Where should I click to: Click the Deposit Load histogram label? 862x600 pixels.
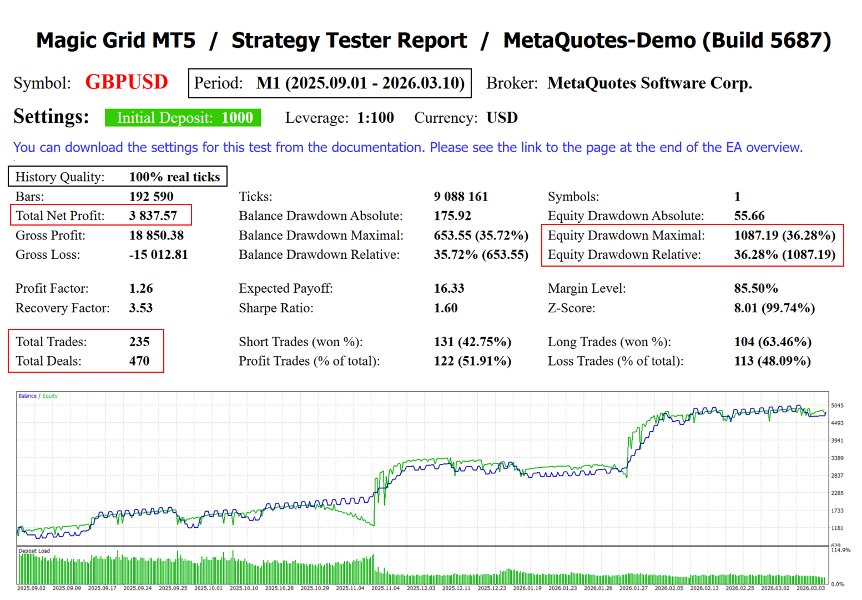click(34, 551)
